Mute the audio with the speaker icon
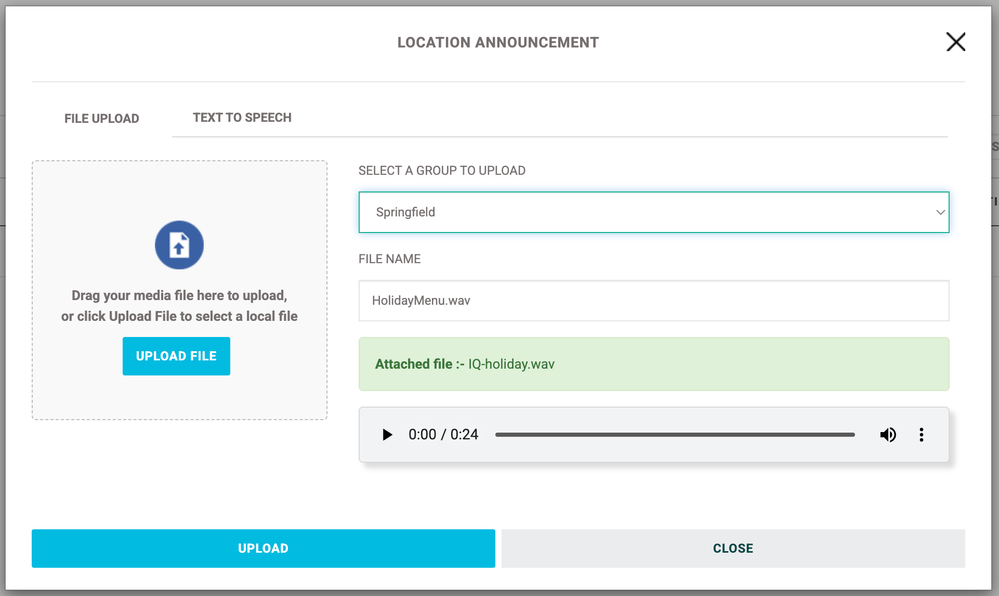This screenshot has width=999, height=596. coord(888,434)
